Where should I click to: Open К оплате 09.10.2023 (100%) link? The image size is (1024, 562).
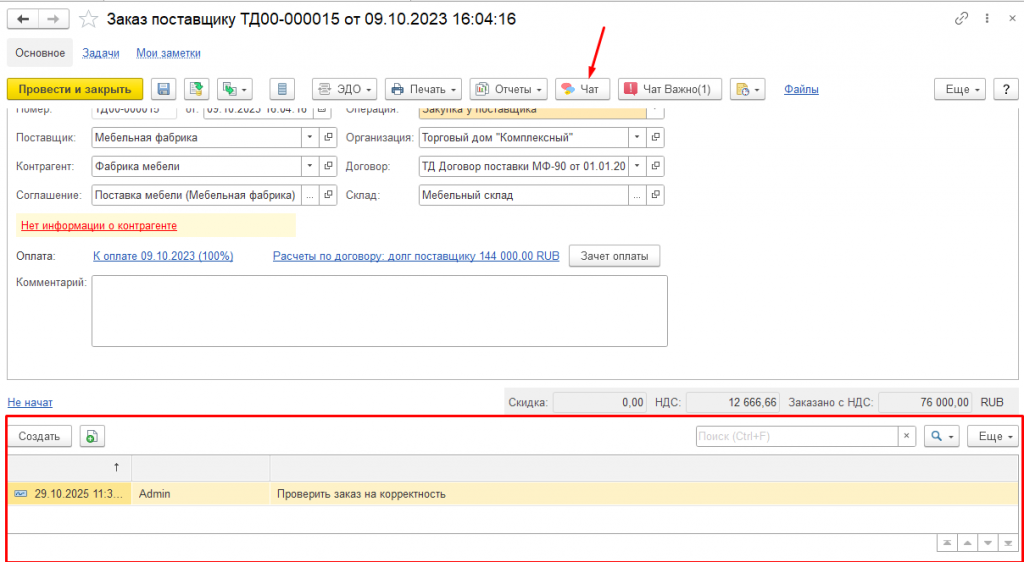click(x=163, y=257)
